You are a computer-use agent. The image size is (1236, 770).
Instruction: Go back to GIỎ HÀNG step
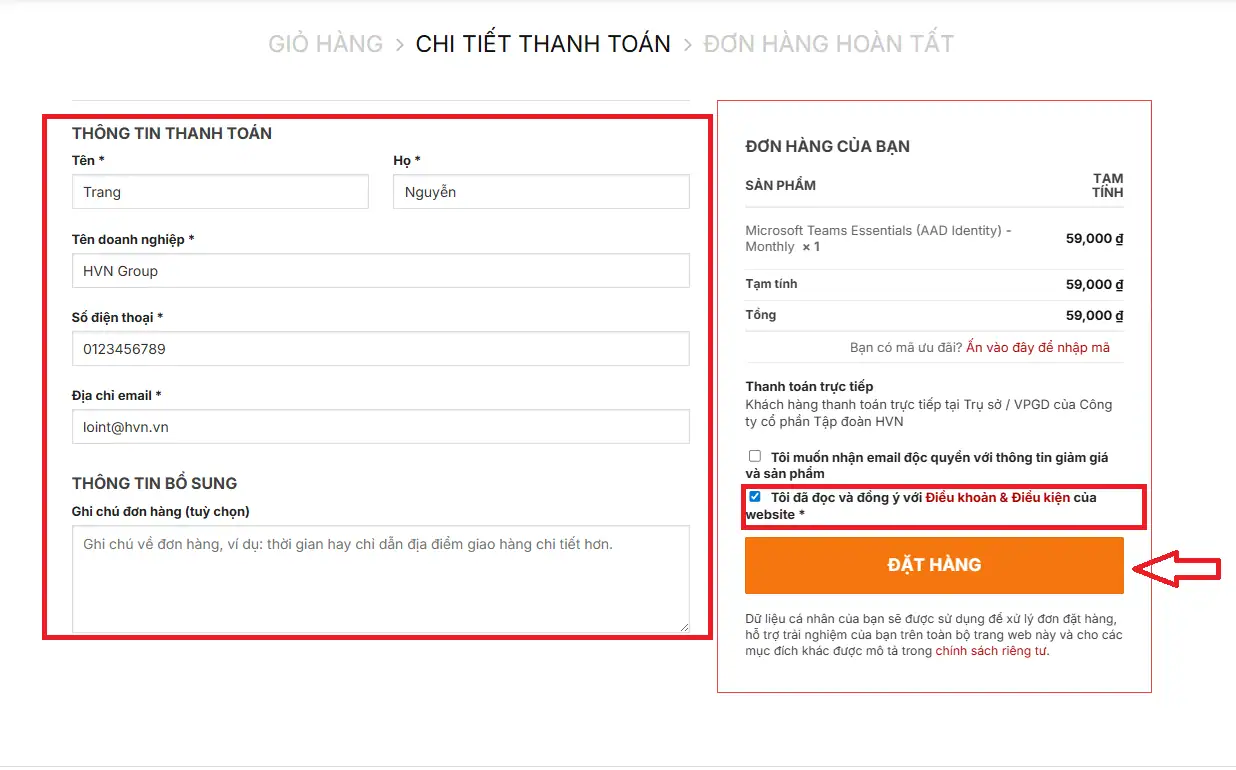[x=325, y=44]
